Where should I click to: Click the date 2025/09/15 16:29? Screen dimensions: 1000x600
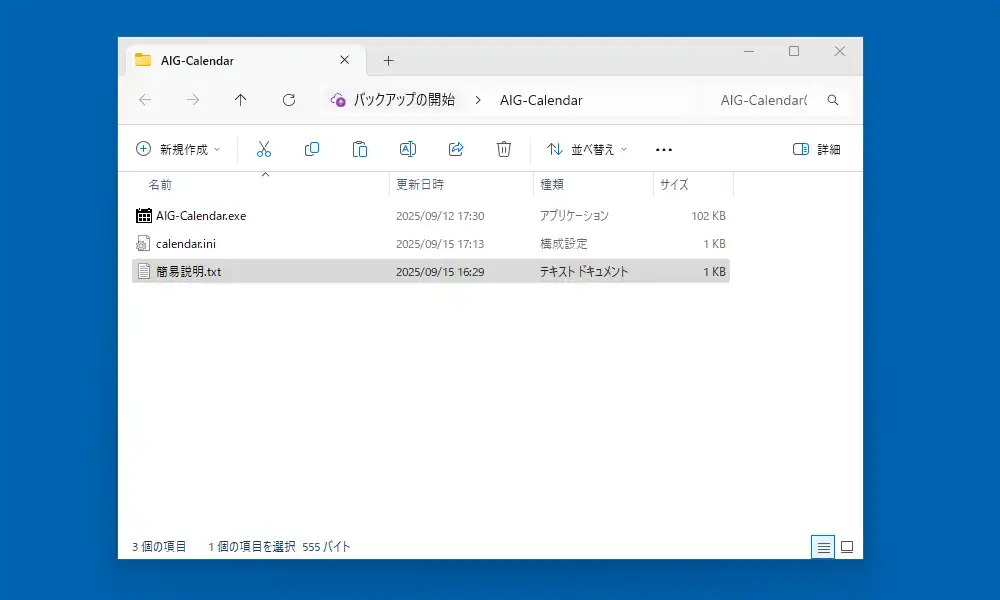[x=440, y=272]
